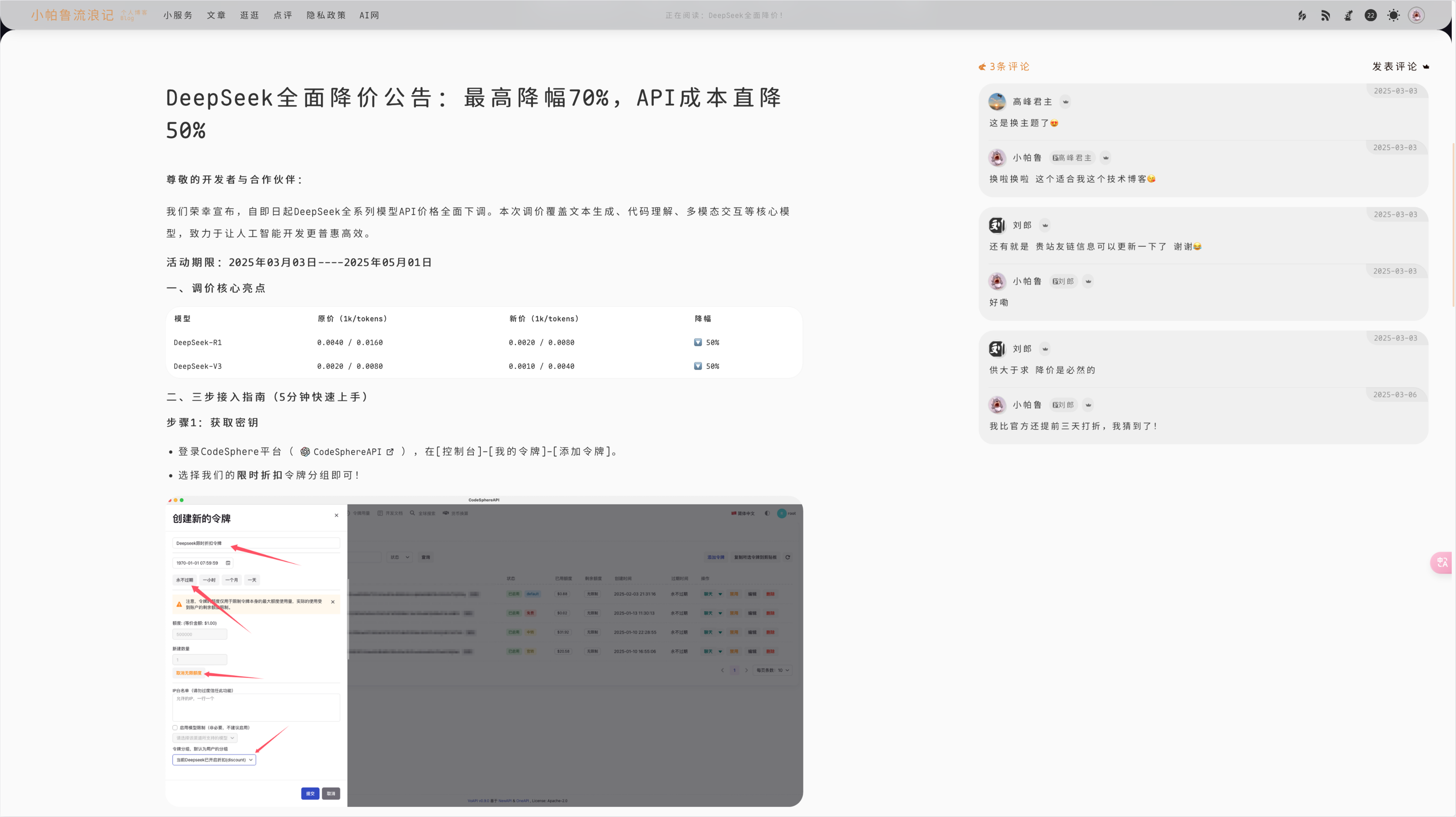This screenshot has height=817, width=1456.
Task: Click the 正在阅读 title text in the header
Action: tap(724, 16)
